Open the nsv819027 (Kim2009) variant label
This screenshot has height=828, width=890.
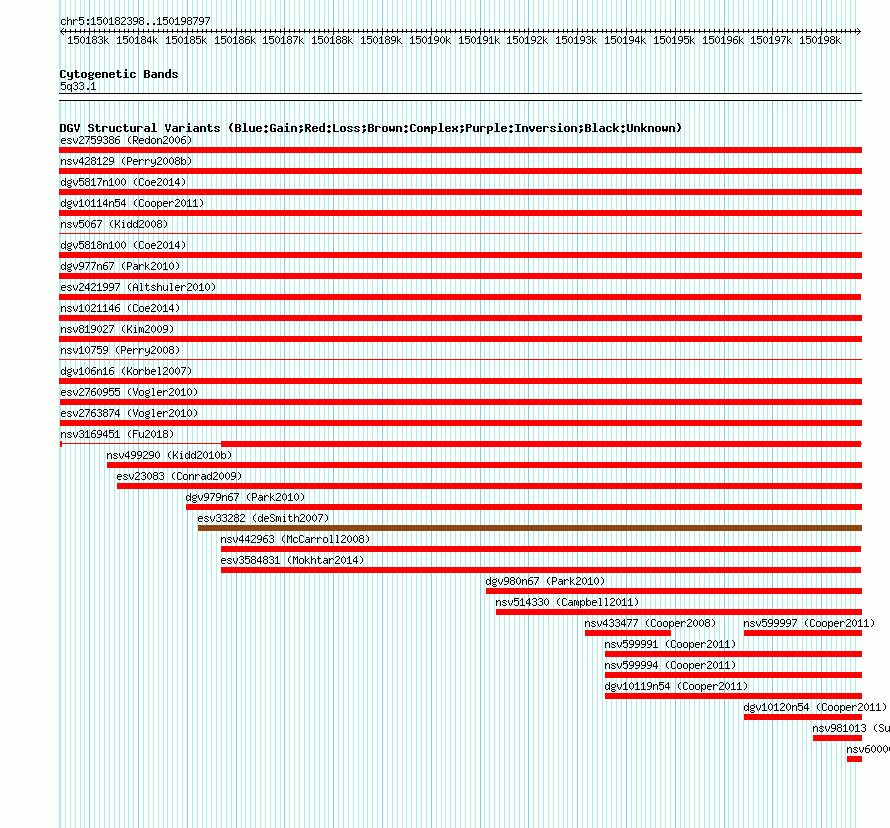click(117, 329)
